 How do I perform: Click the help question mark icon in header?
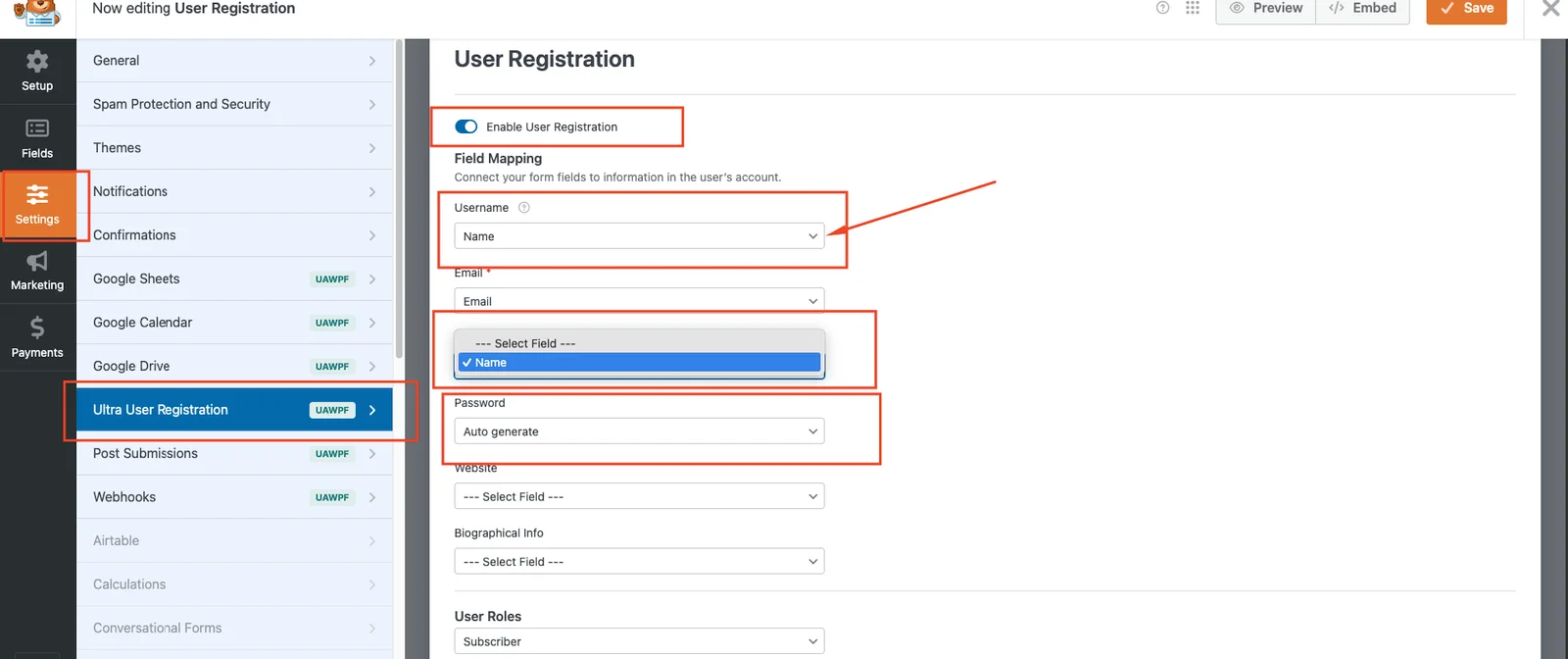click(1162, 8)
